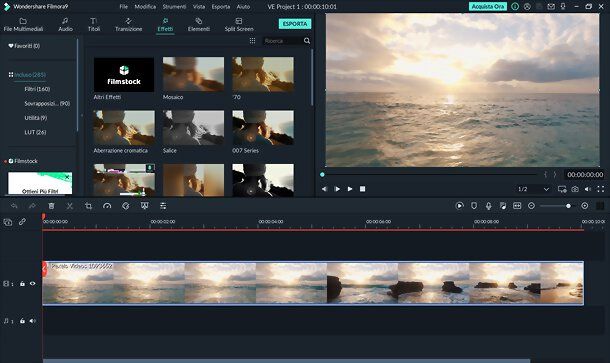This screenshot has height=363, width=610.
Task: Click the marker shield icon
Action: (474, 206)
